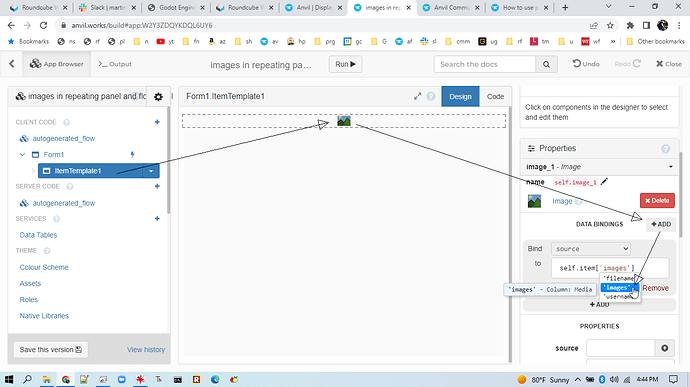Open ItemTemplate1 dropdown arrow menu
Viewport: 690px width, 387px height.
click(151, 171)
